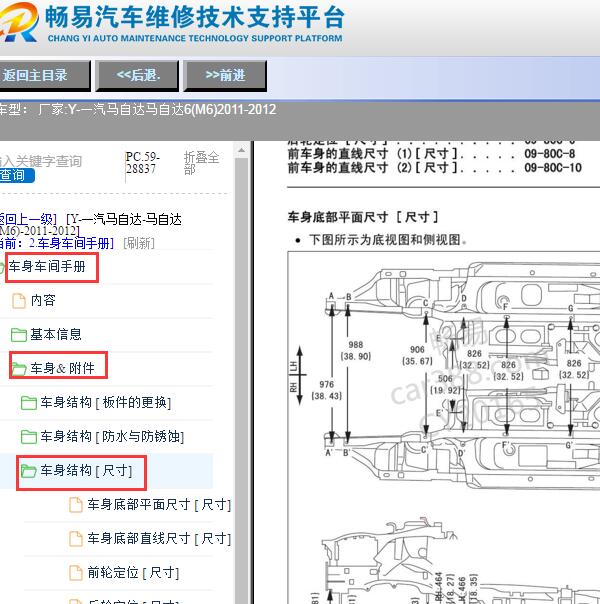Click the 906 [35.67] dimension label
Viewport: 600px width, 604px height.
(417, 355)
